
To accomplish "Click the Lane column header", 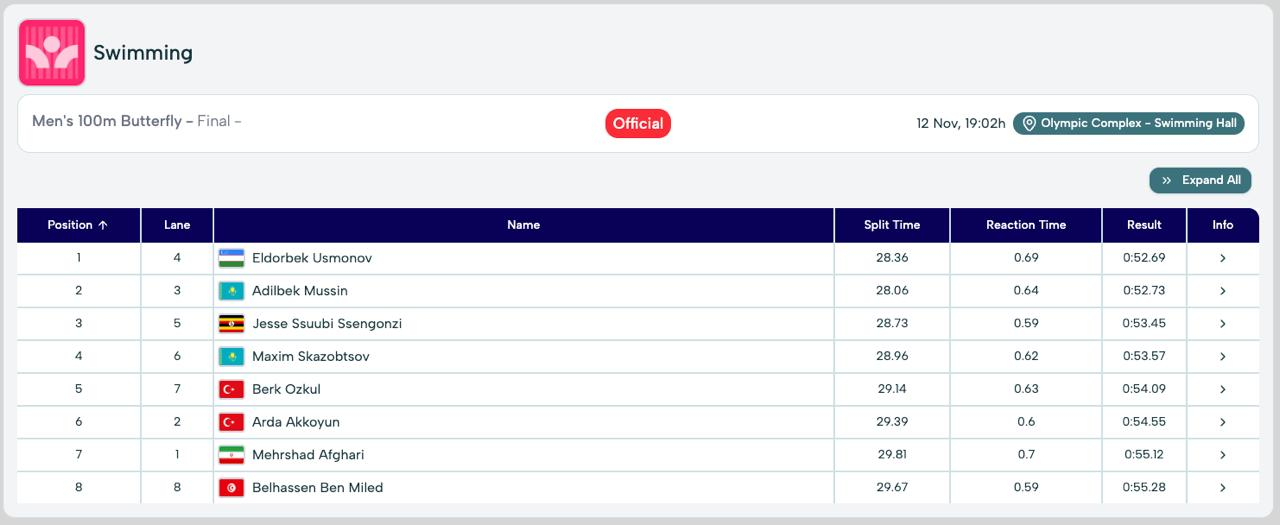I will click(x=177, y=225).
